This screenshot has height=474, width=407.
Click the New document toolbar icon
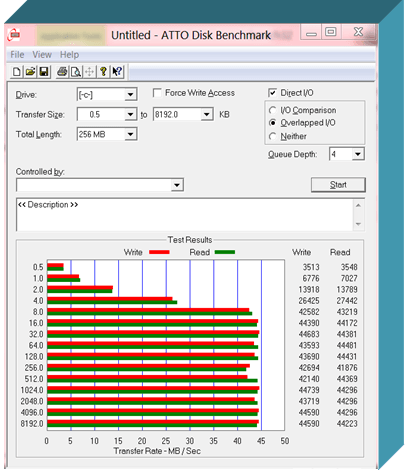point(16,71)
